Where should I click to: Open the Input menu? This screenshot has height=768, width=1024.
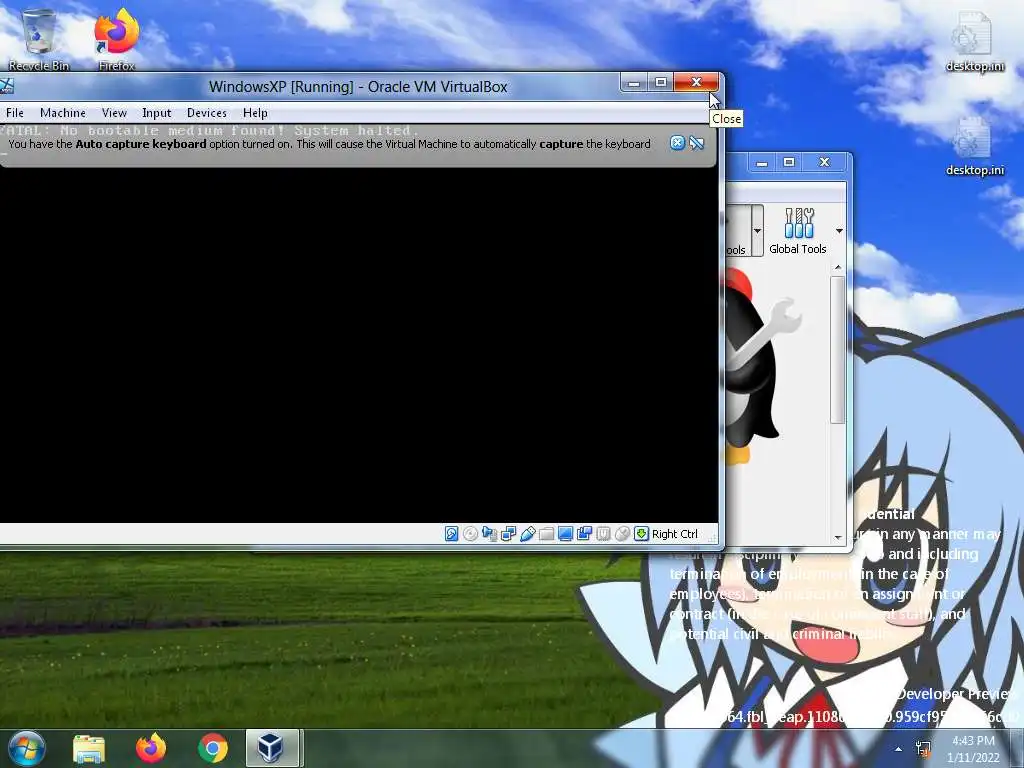point(157,113)
